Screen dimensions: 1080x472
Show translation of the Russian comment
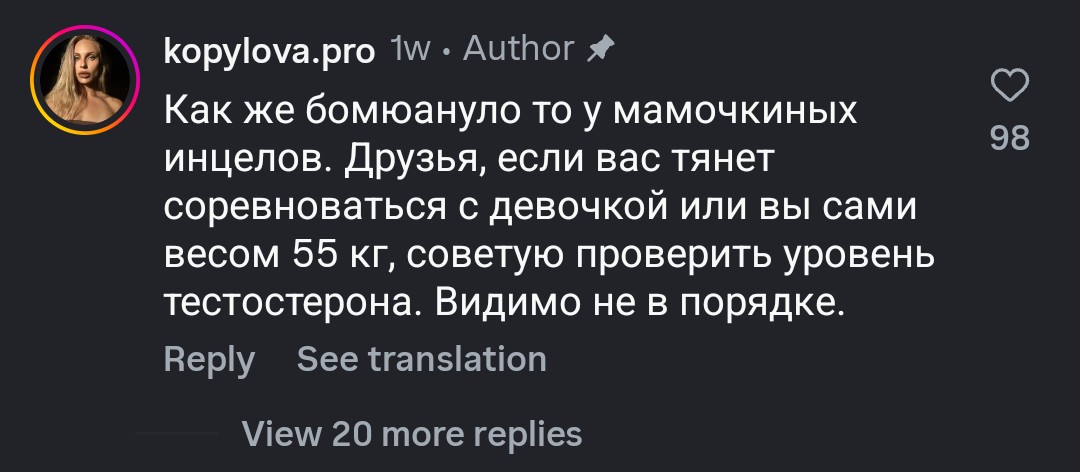click(x=422, y=359)
